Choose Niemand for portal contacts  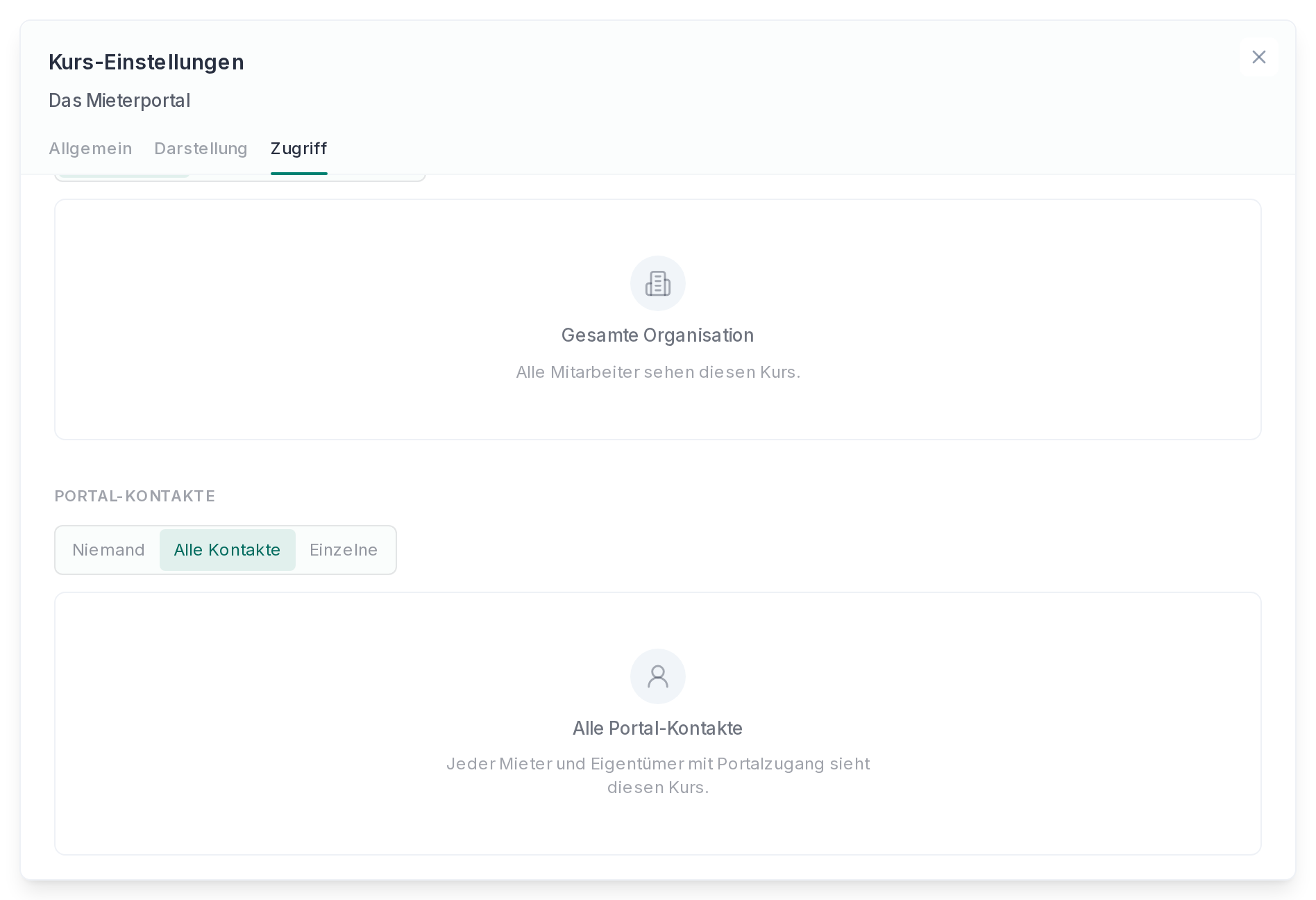coord(108,550)
